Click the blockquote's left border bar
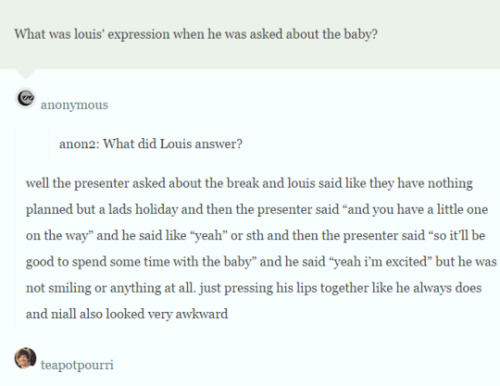This screenshot has width=500, height=386. tap(49, 144)
